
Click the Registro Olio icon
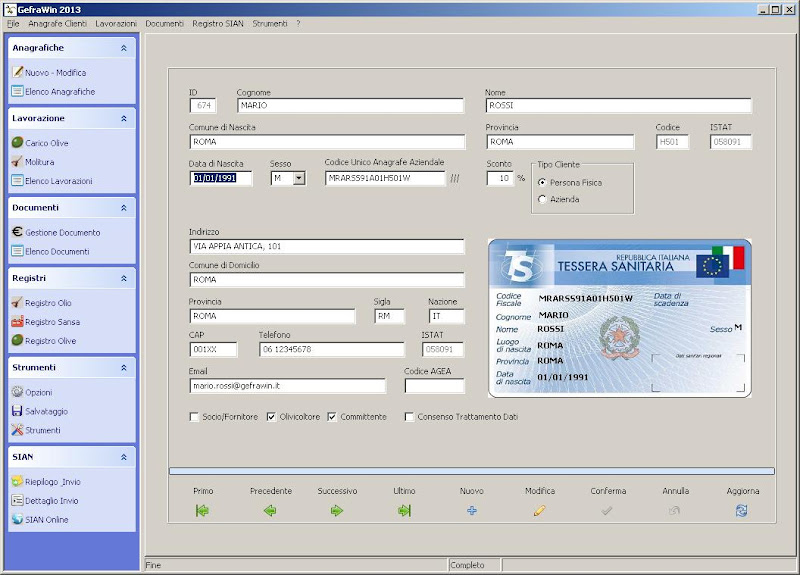point(17,303)
